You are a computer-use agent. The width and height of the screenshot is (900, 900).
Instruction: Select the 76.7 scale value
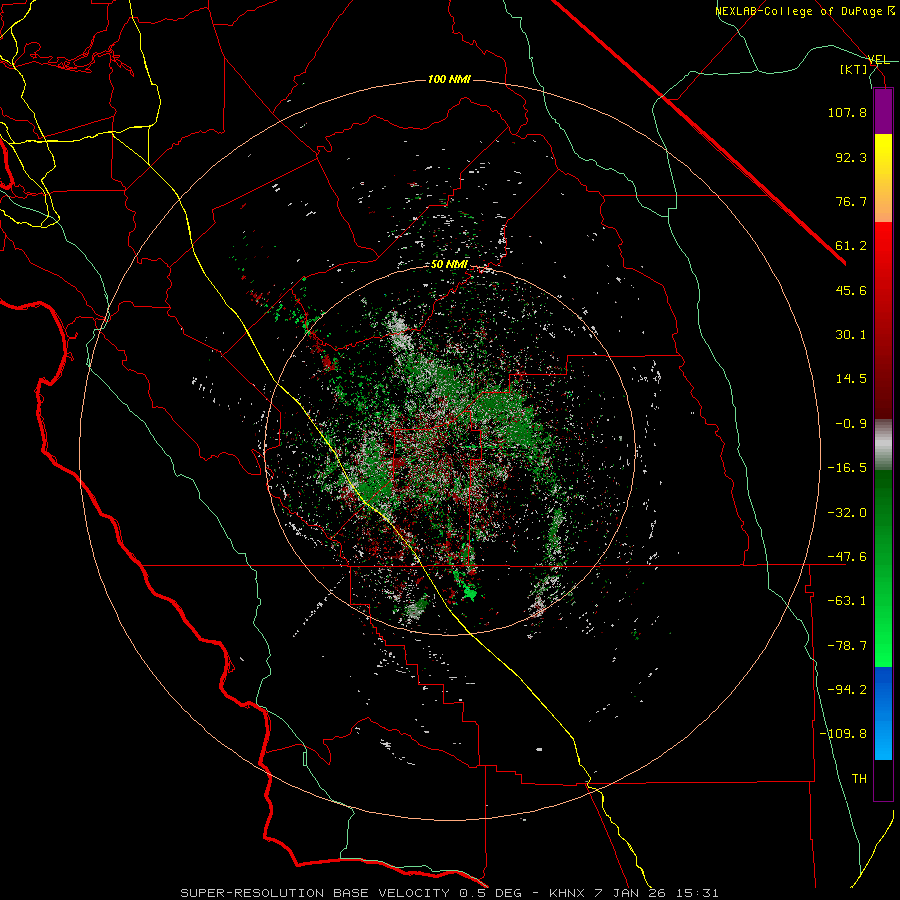point(851,201)
